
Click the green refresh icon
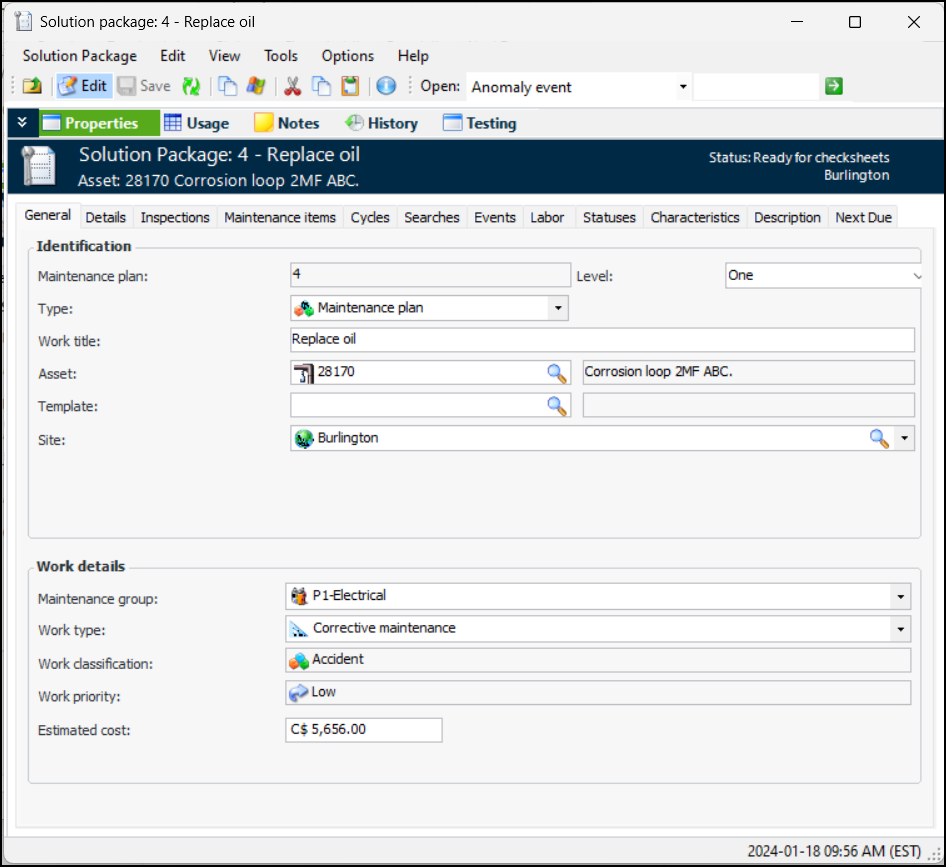(190, 87)
